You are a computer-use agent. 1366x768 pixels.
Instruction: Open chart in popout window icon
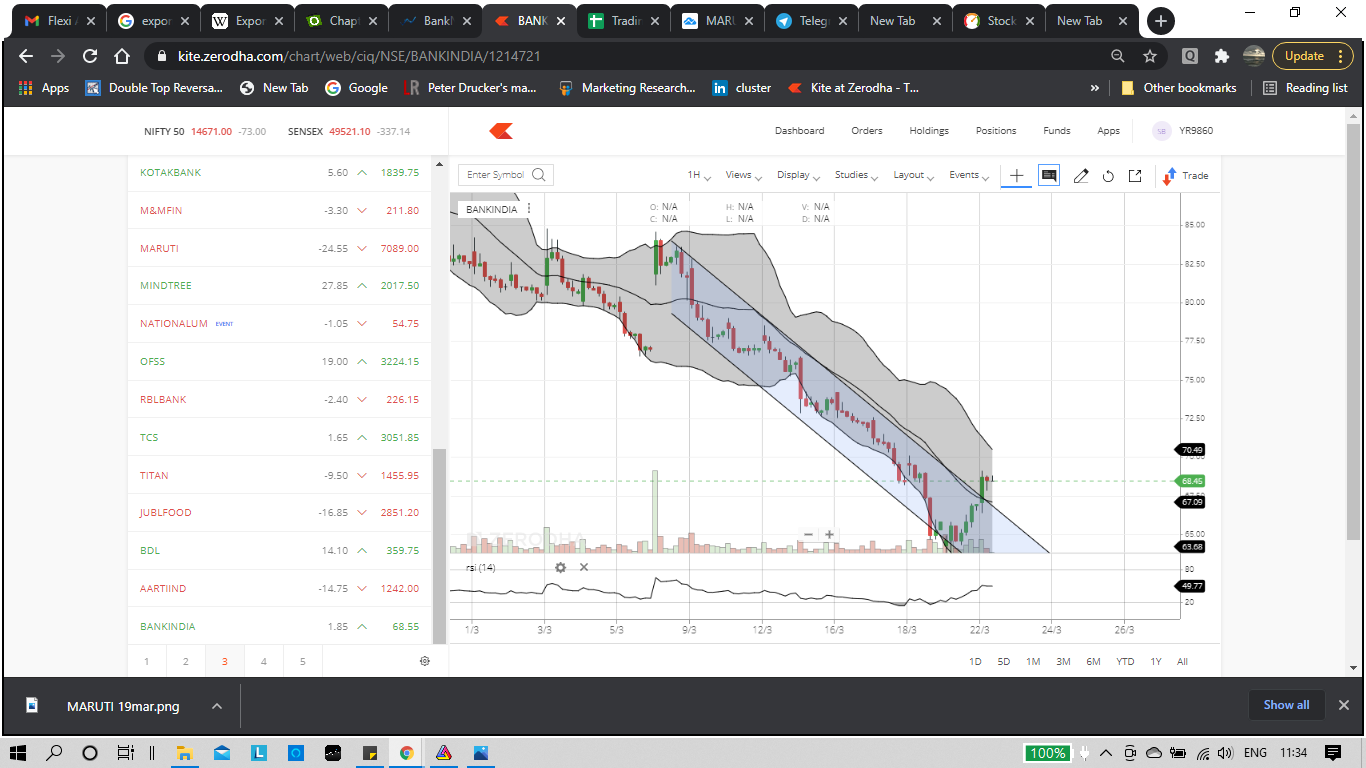pos(1135,176)
